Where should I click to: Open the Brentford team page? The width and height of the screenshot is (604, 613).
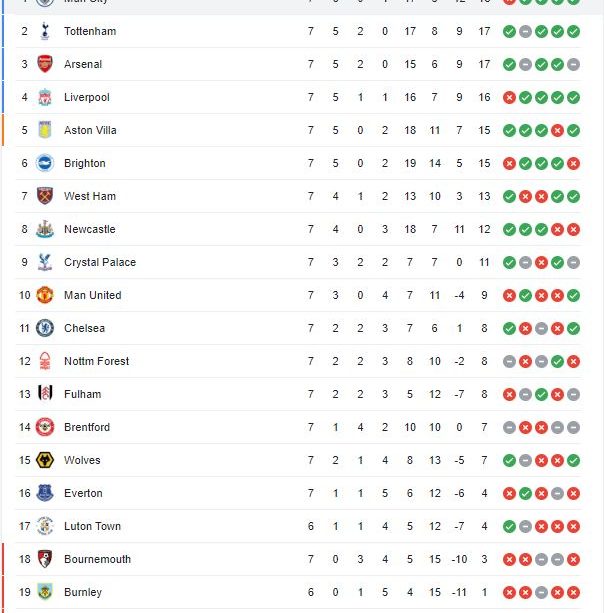[x=87, y=427]
